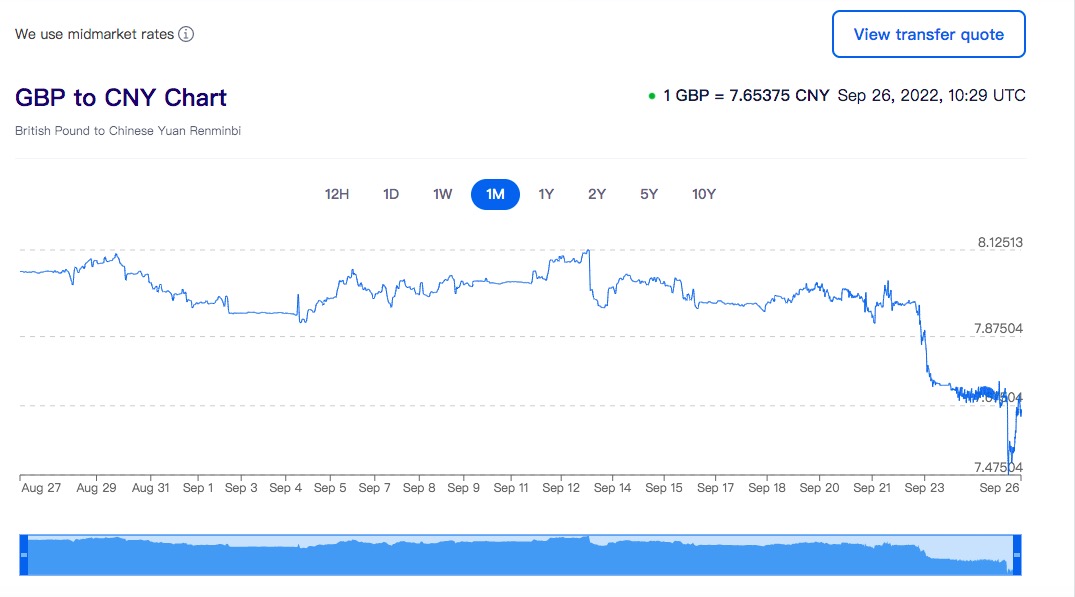Image resolution: width=1075 pixels, height=597 pixels.
Task: Click the Aug 29 axis label
Action: pyautogui.click(x=96, y=487)
